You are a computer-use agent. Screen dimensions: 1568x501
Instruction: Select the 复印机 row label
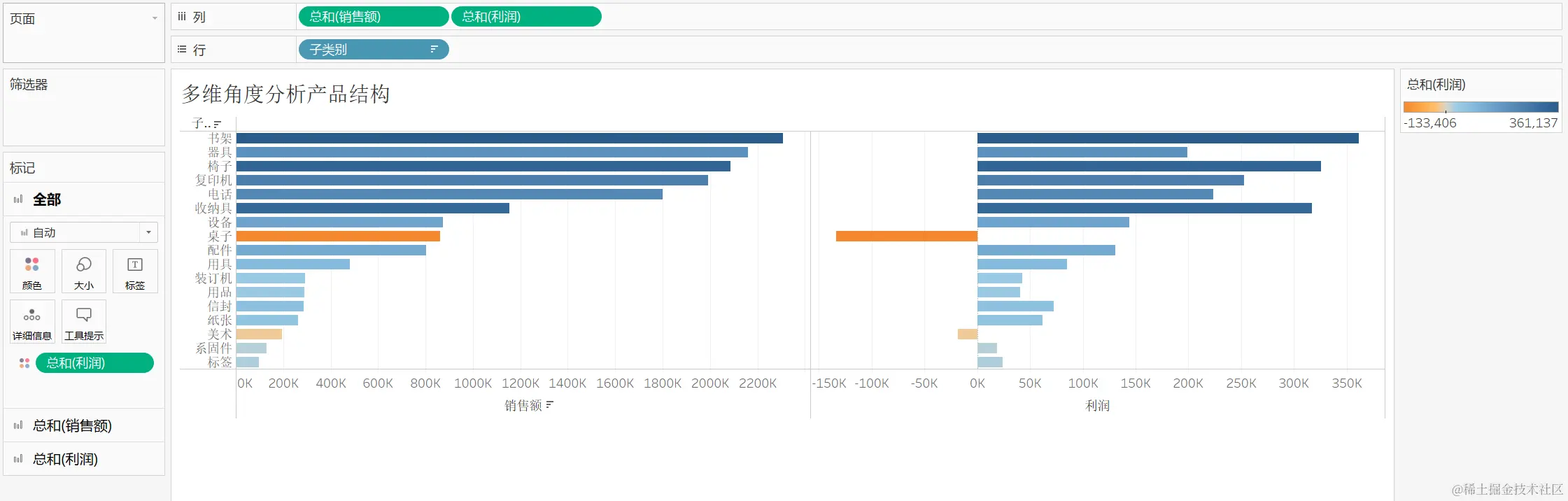click(x=213, y=181)
